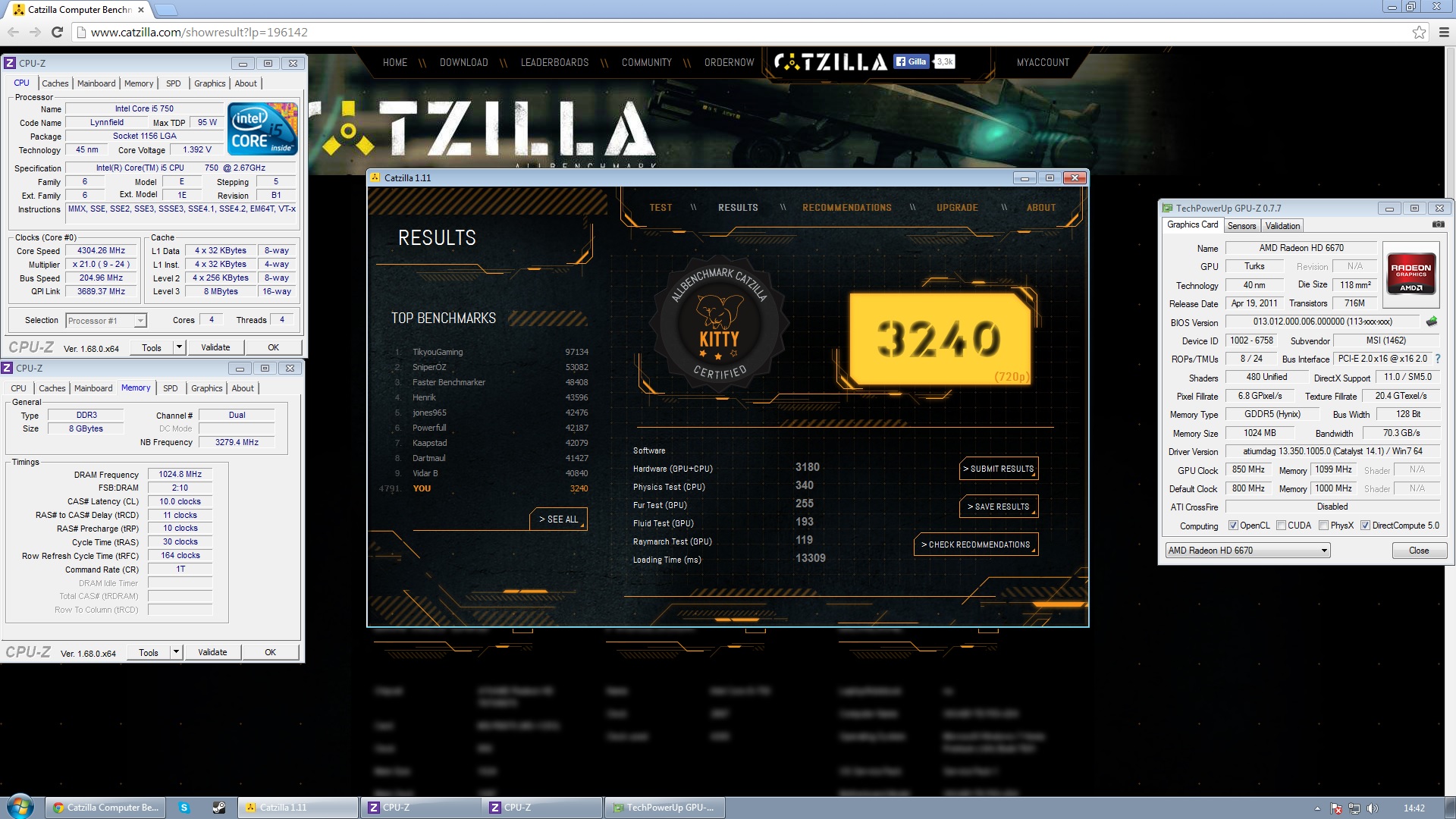This screenshot has width=1456, height=819.
Task: Open the Processor #1 selection dropdown
Action: pyautogui.click(x=105, y=321)
